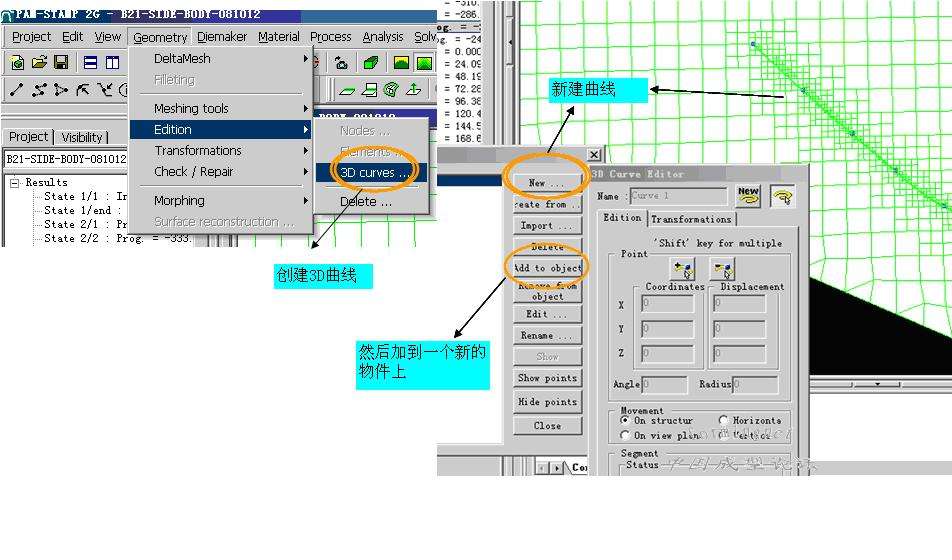Choose the Horizontal movement radio option
952x560 pixels.
click(724, 421)
